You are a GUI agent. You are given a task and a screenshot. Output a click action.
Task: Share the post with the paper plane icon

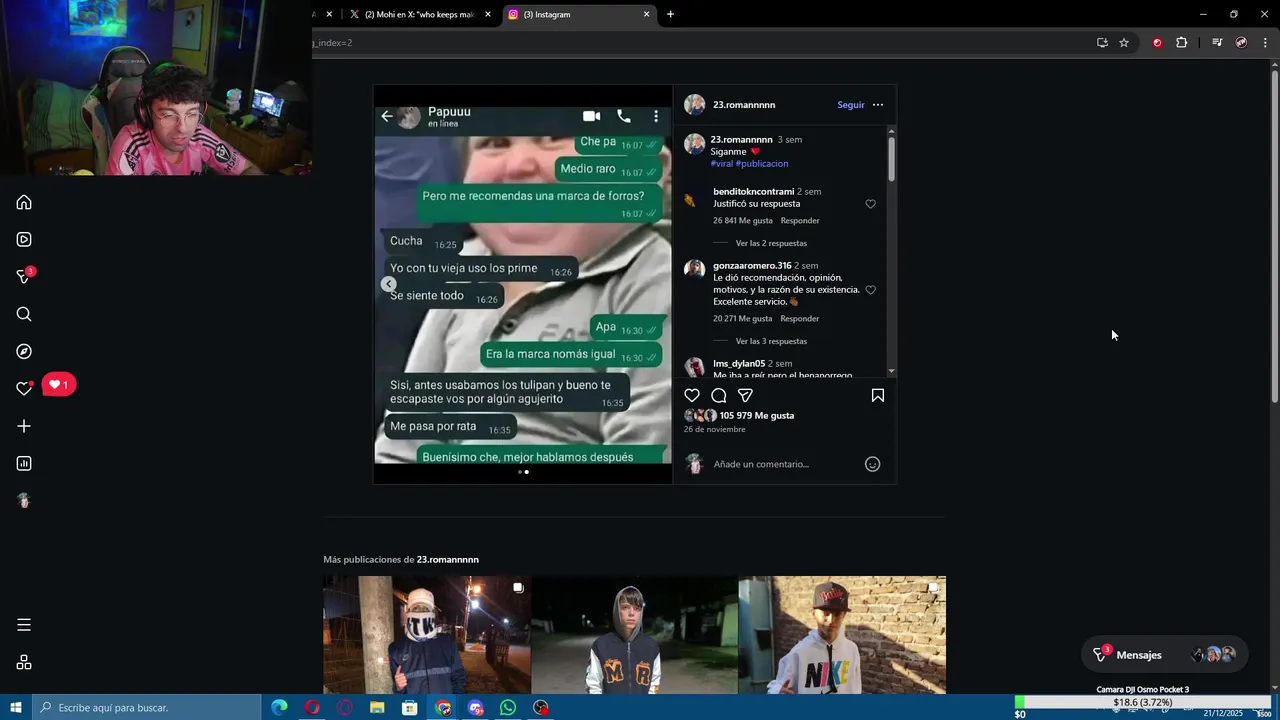point(745,395)
